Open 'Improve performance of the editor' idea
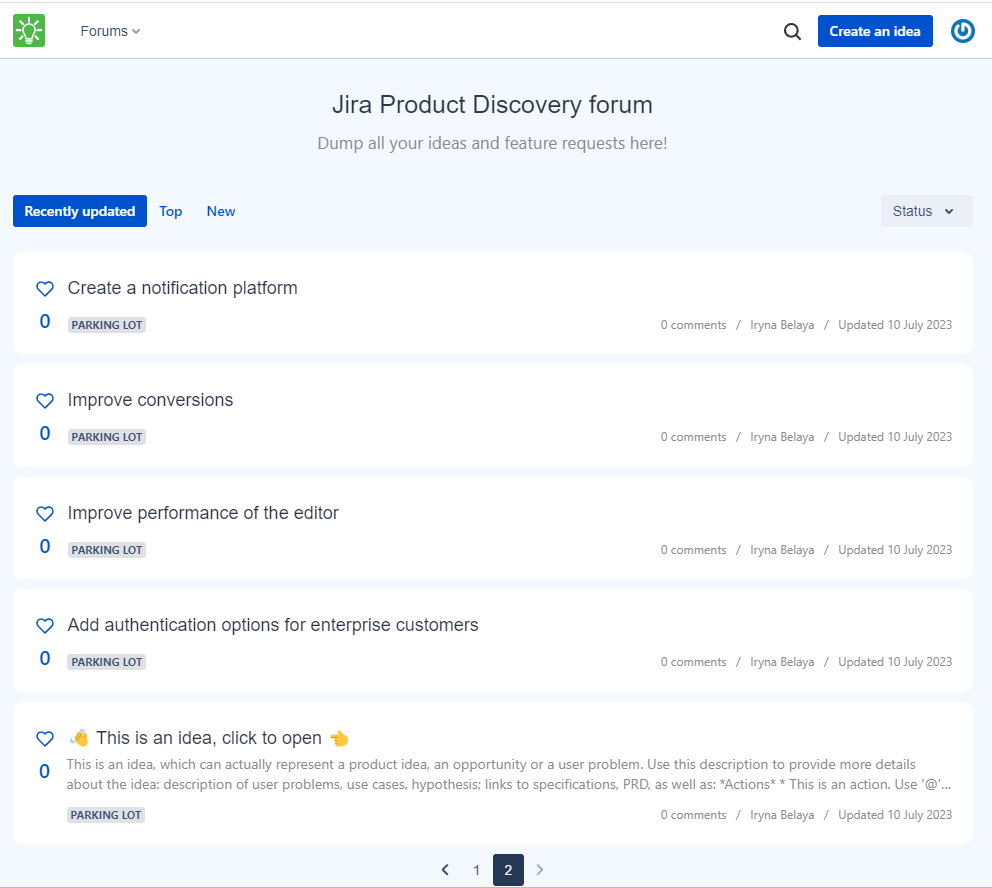 [203, 513]
